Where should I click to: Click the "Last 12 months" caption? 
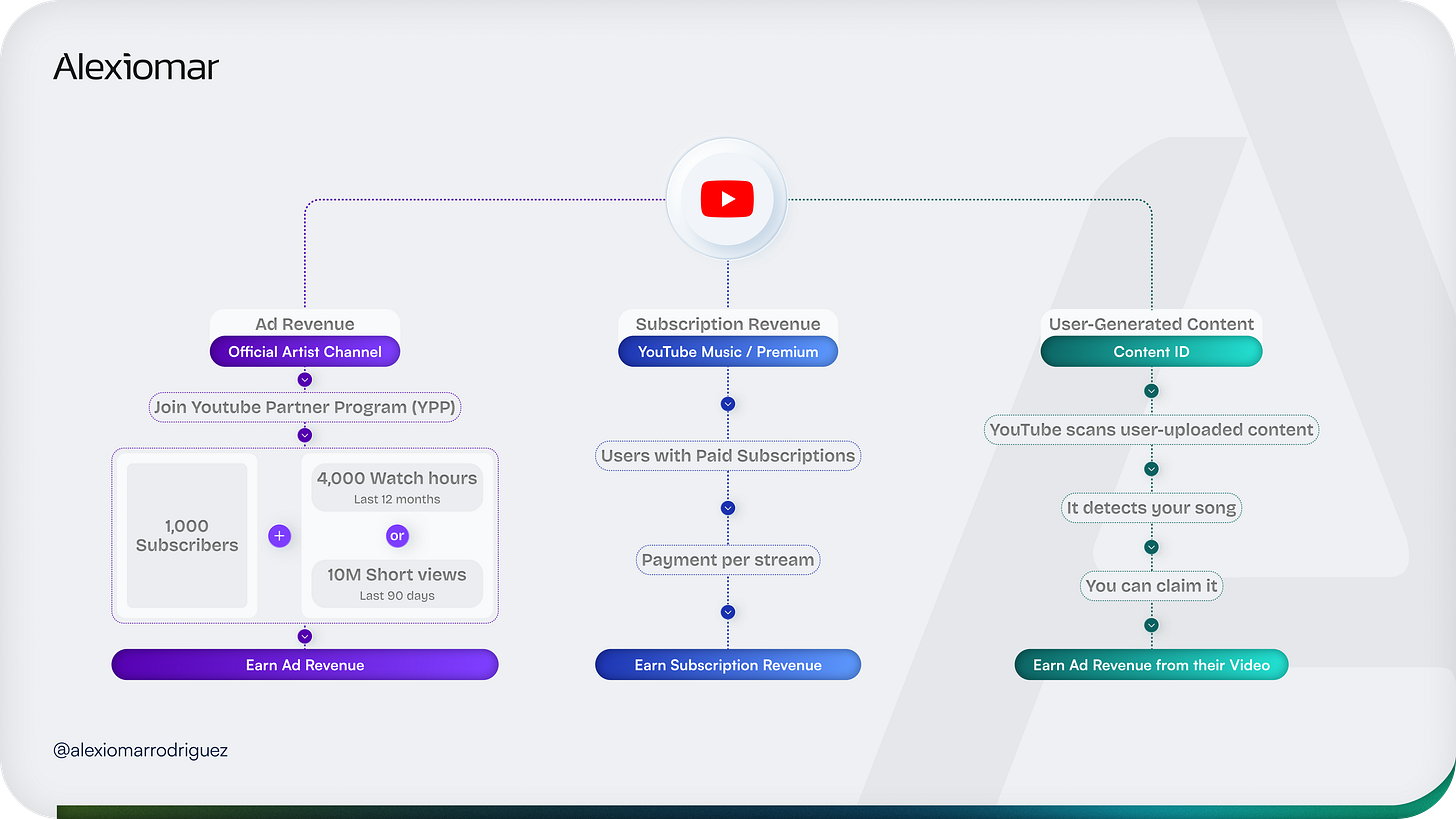[x=397, y=499]
